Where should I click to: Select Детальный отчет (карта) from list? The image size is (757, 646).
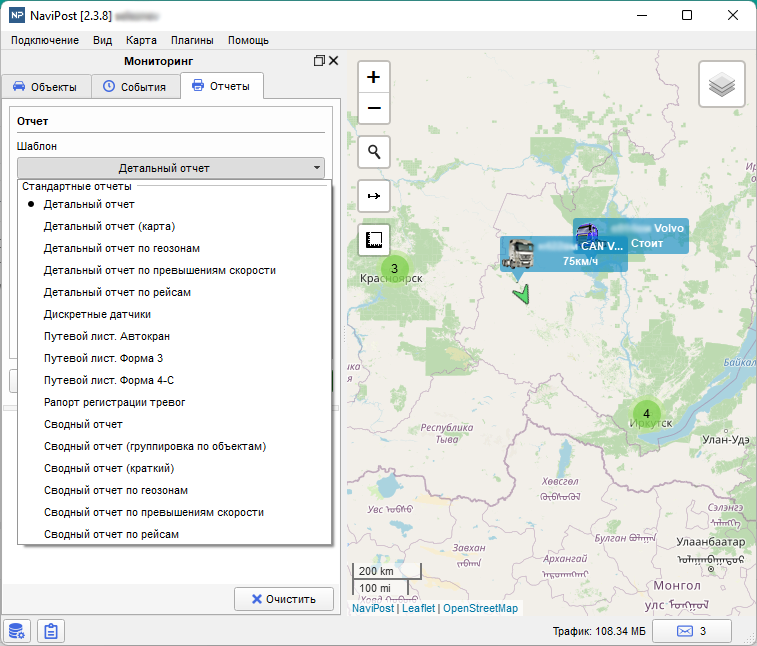click(109, 226)
